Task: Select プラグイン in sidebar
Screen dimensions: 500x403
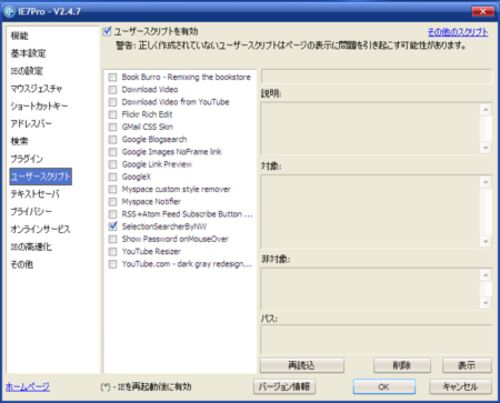Action: [27, 159]
